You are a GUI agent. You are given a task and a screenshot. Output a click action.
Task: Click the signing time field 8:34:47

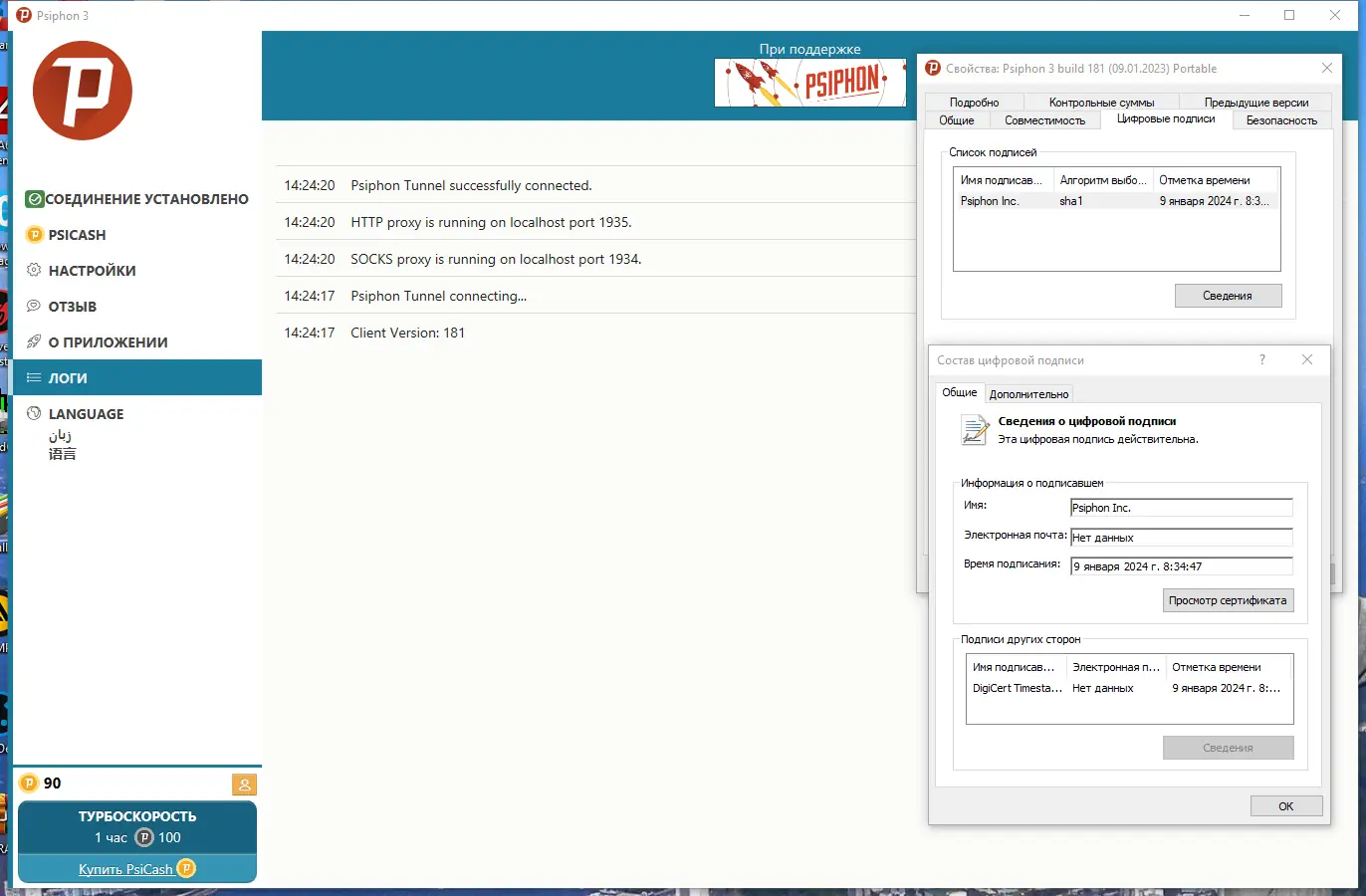1182,566
